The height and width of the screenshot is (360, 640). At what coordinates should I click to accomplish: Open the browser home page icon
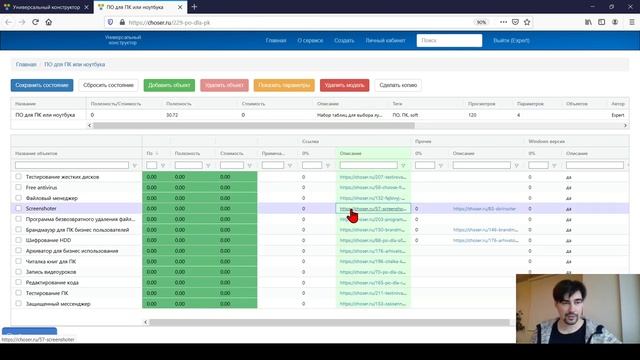pos(49,22)
